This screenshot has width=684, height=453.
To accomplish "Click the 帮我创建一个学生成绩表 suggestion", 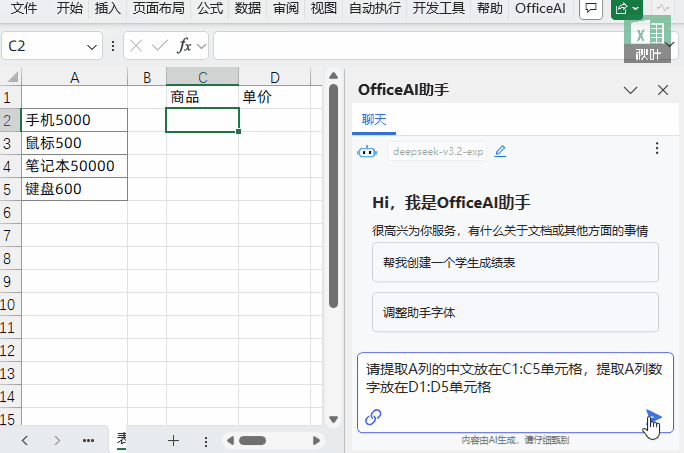I will [515, 263].
